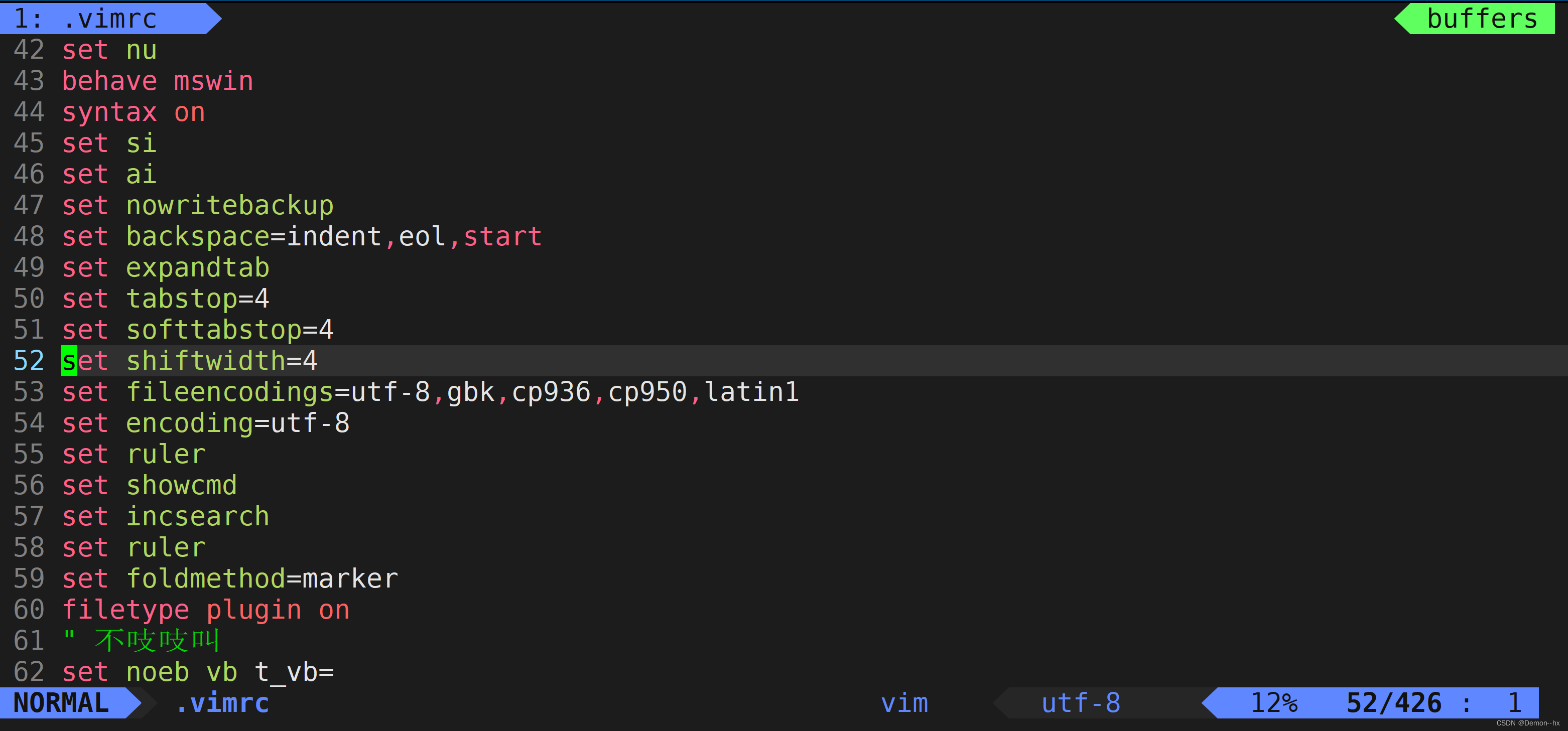The width and height of the screenshot is (1568, 731).
Task: Click the NORMAL mode indicator
Action: click(61, 703)
